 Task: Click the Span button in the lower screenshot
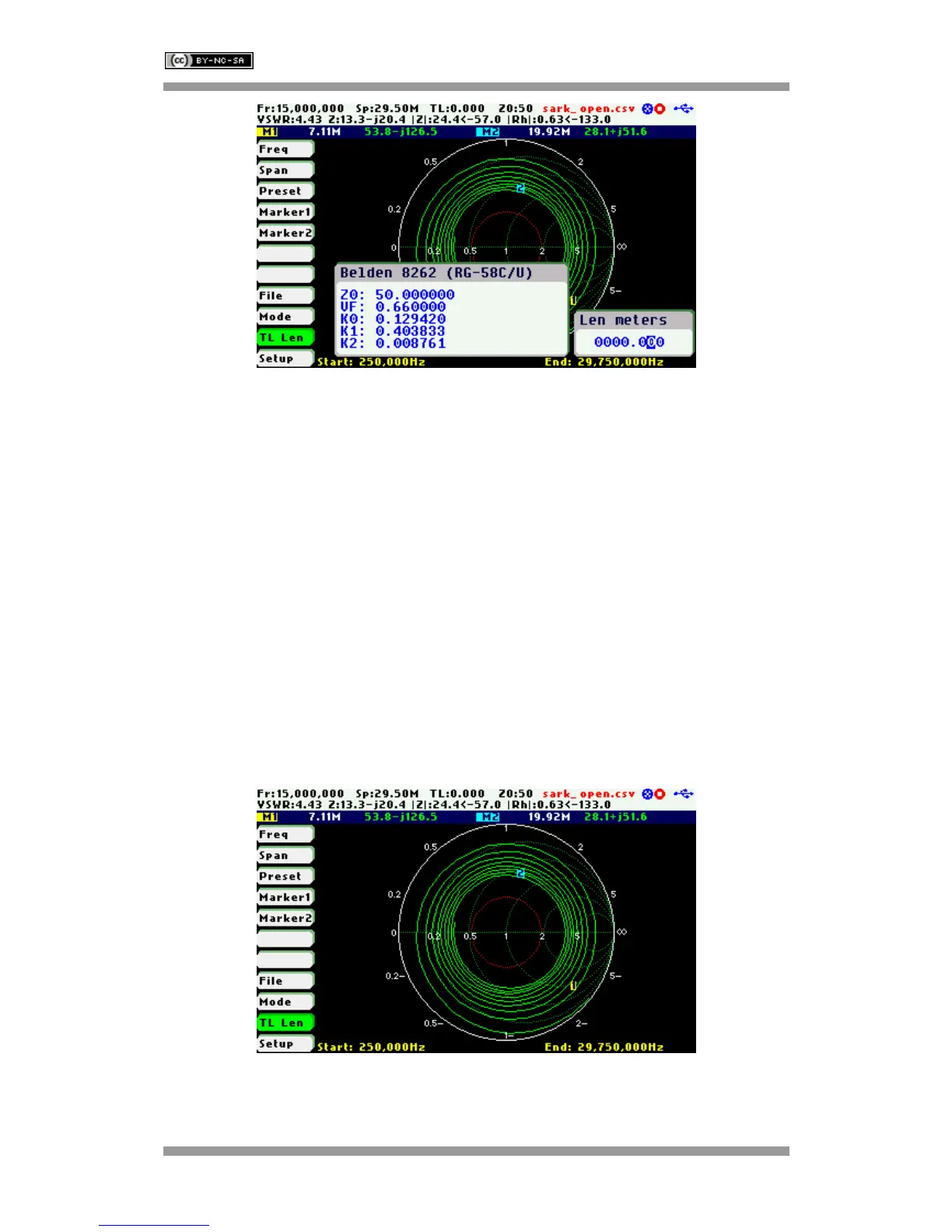[x=285, y=855]
